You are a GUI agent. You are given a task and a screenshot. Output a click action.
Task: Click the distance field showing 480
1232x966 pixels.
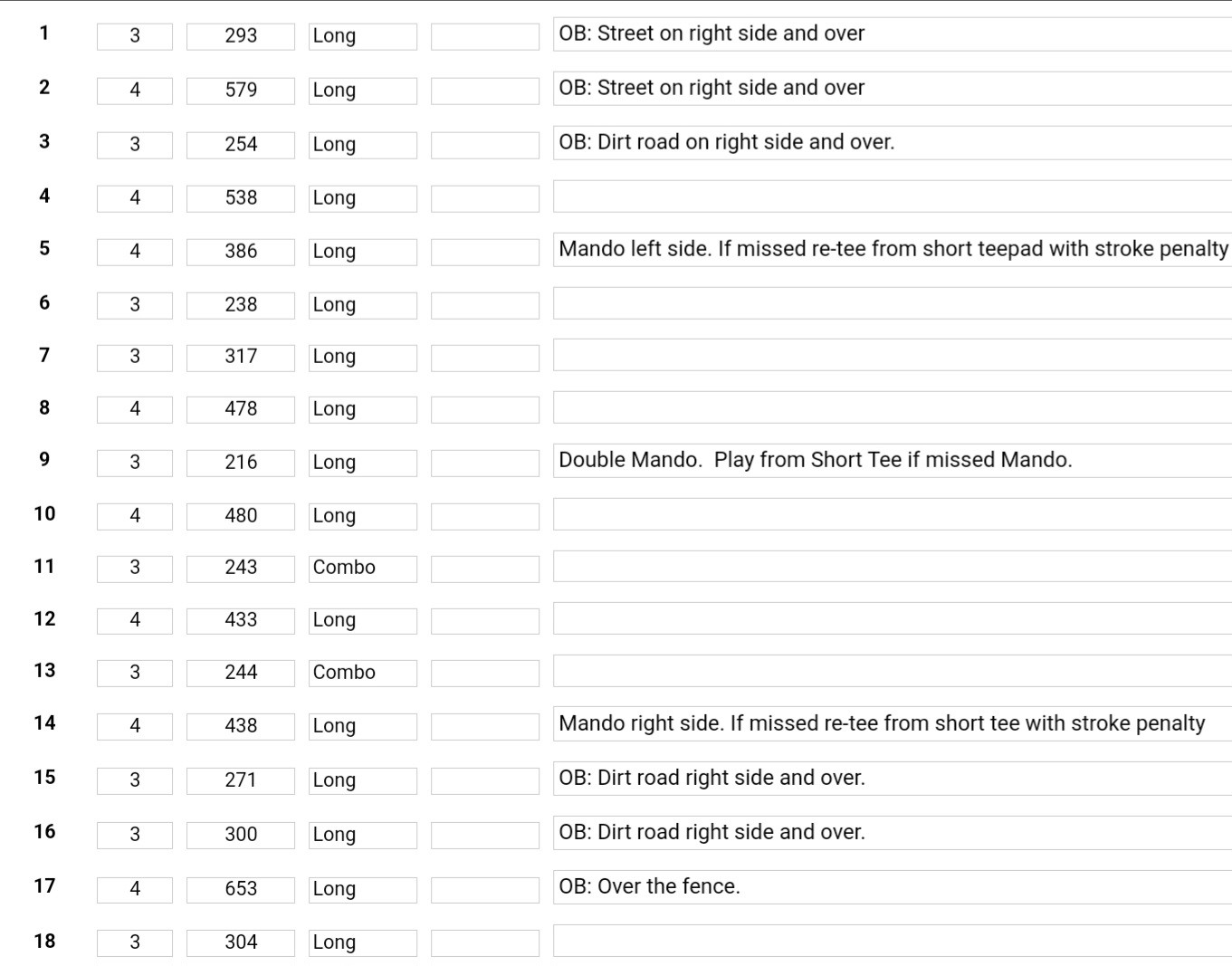(241, 516)
